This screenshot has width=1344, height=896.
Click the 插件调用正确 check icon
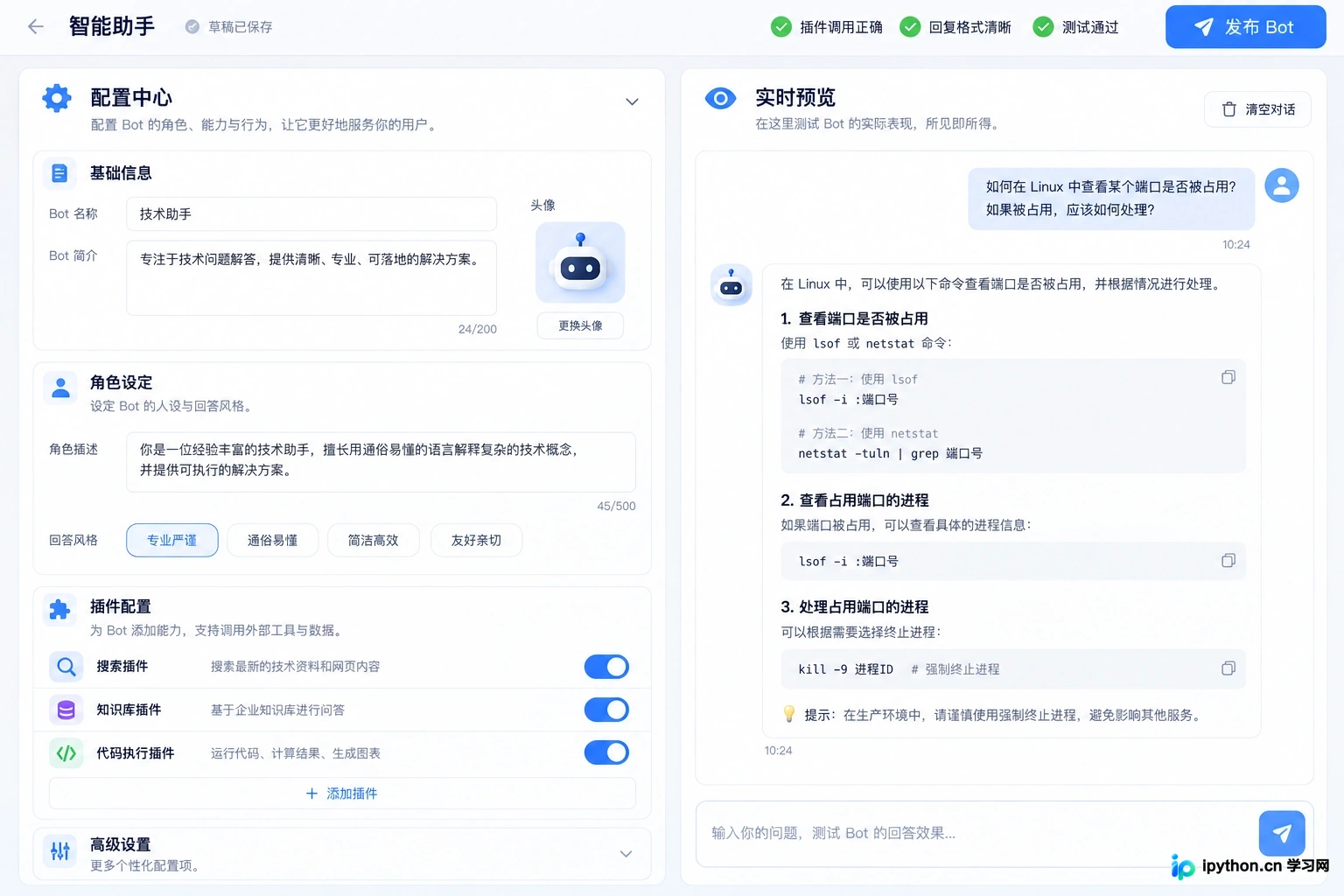click(780, 27)
